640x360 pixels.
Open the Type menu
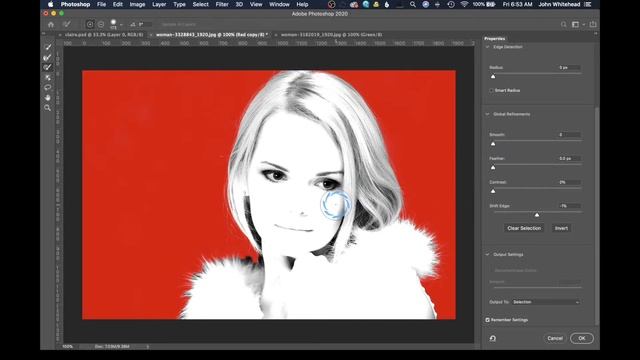click(179, 4)
